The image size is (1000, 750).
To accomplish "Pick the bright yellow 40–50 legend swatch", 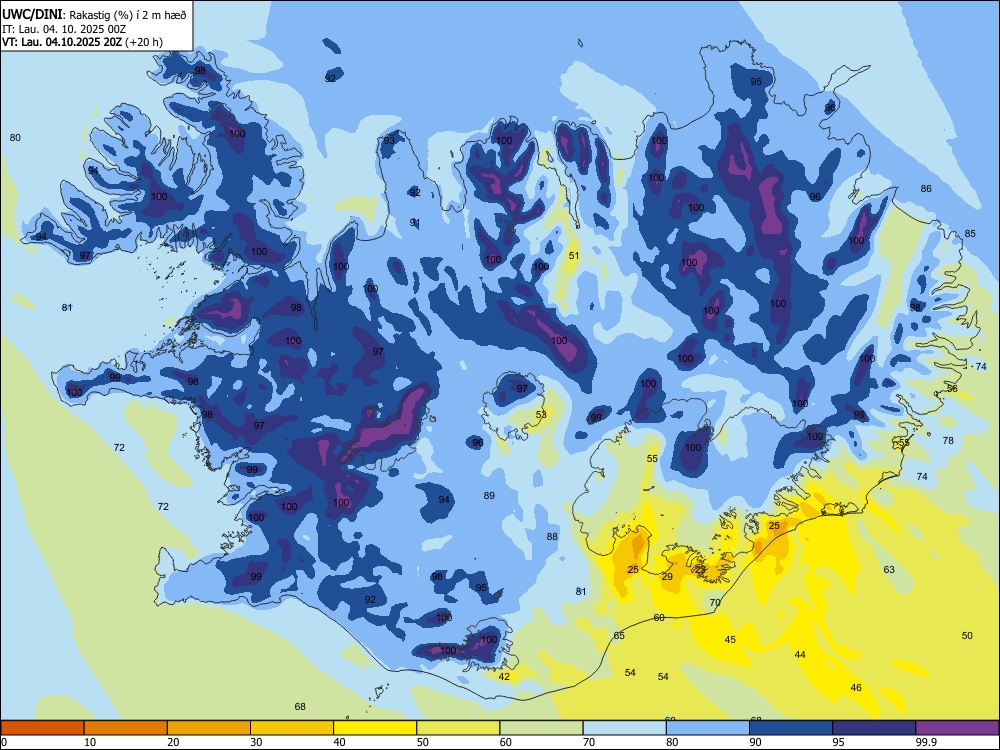I will point(375,728).
